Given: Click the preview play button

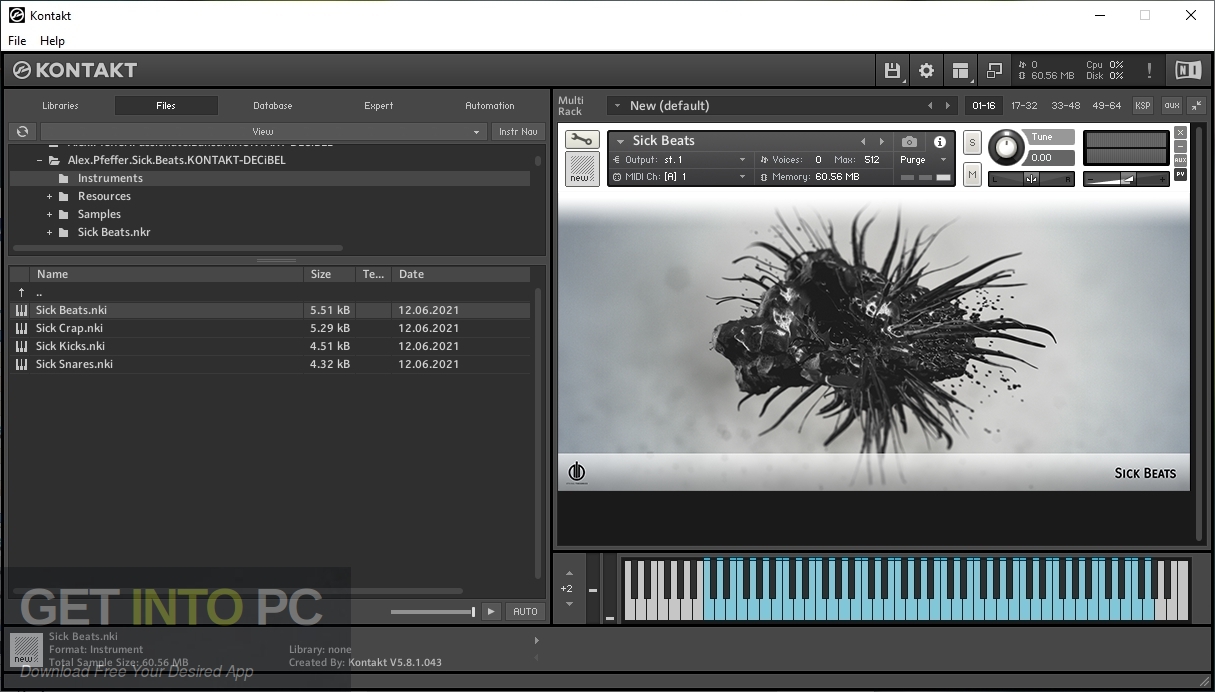Looking at the screenshot, I should pyautogui.click(x=491, y=611).
